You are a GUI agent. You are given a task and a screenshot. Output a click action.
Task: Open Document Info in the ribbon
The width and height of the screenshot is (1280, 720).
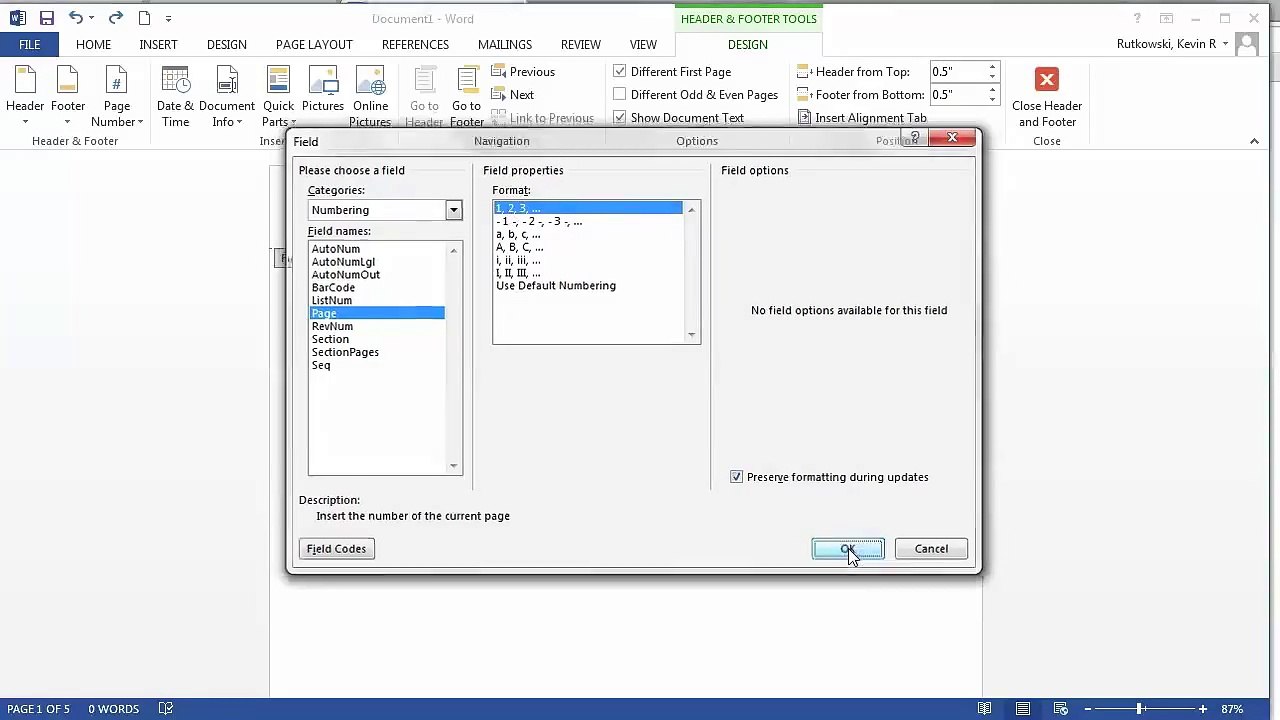(x=227, y=97)
